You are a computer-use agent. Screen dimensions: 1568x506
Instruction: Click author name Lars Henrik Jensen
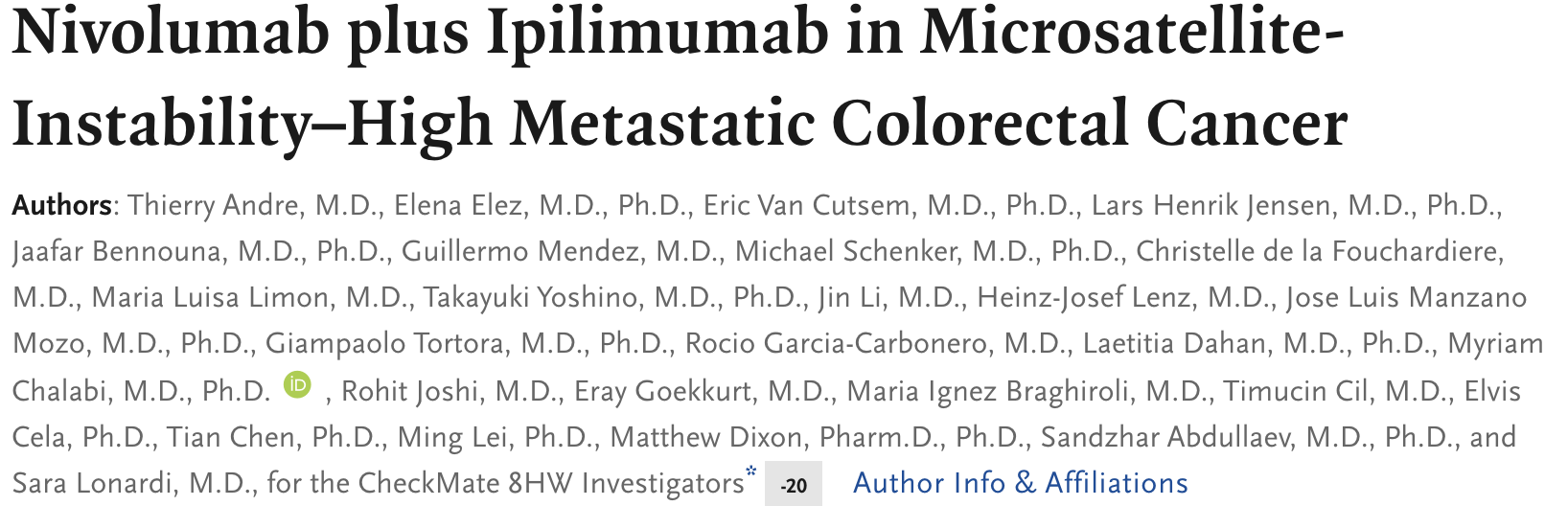pyautogui.click(x=1211, y=205)
